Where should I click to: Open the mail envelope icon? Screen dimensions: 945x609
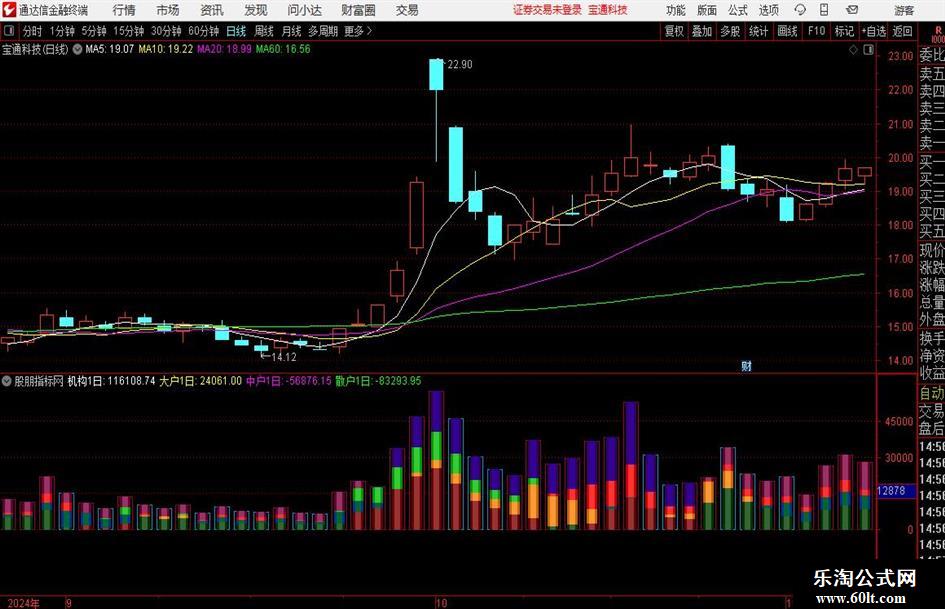tap(852, 10)
